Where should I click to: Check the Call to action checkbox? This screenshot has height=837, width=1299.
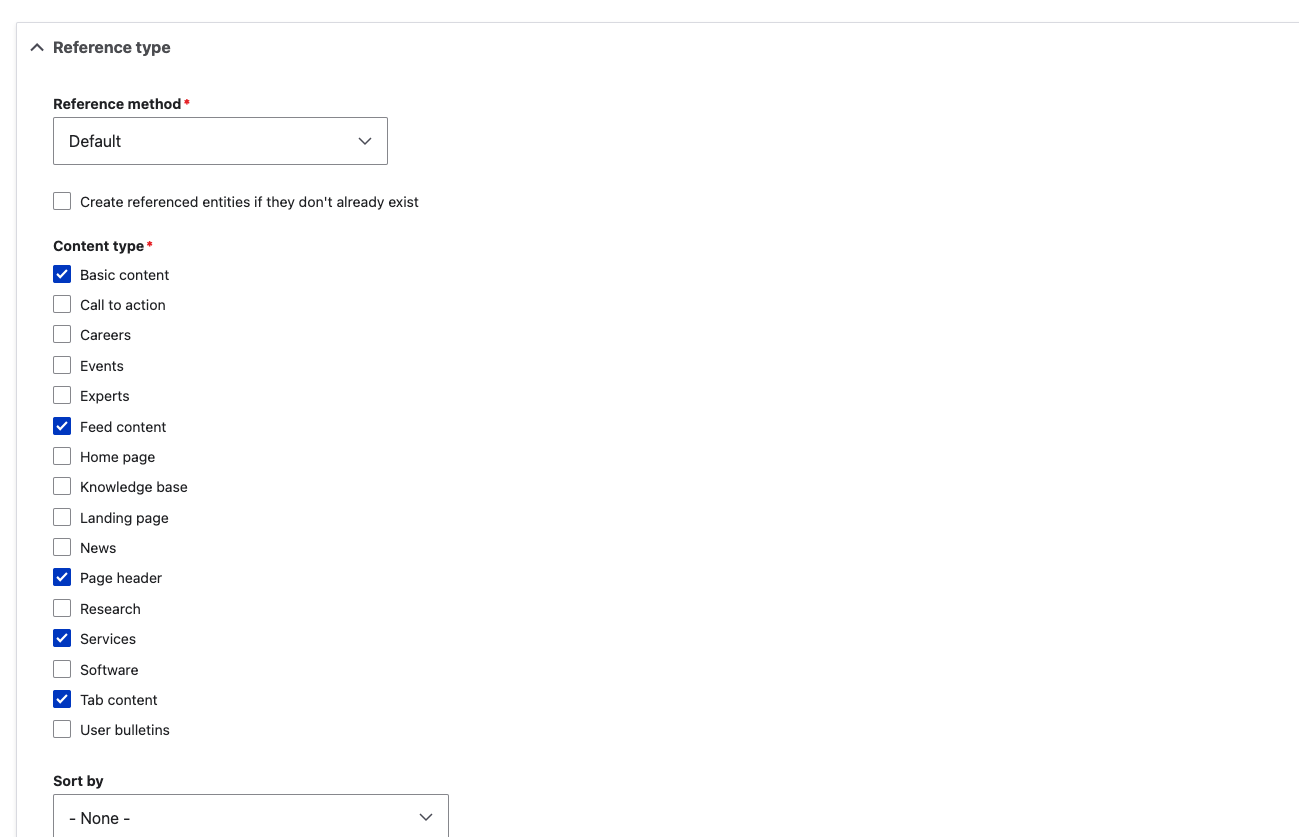coord(62,305)
